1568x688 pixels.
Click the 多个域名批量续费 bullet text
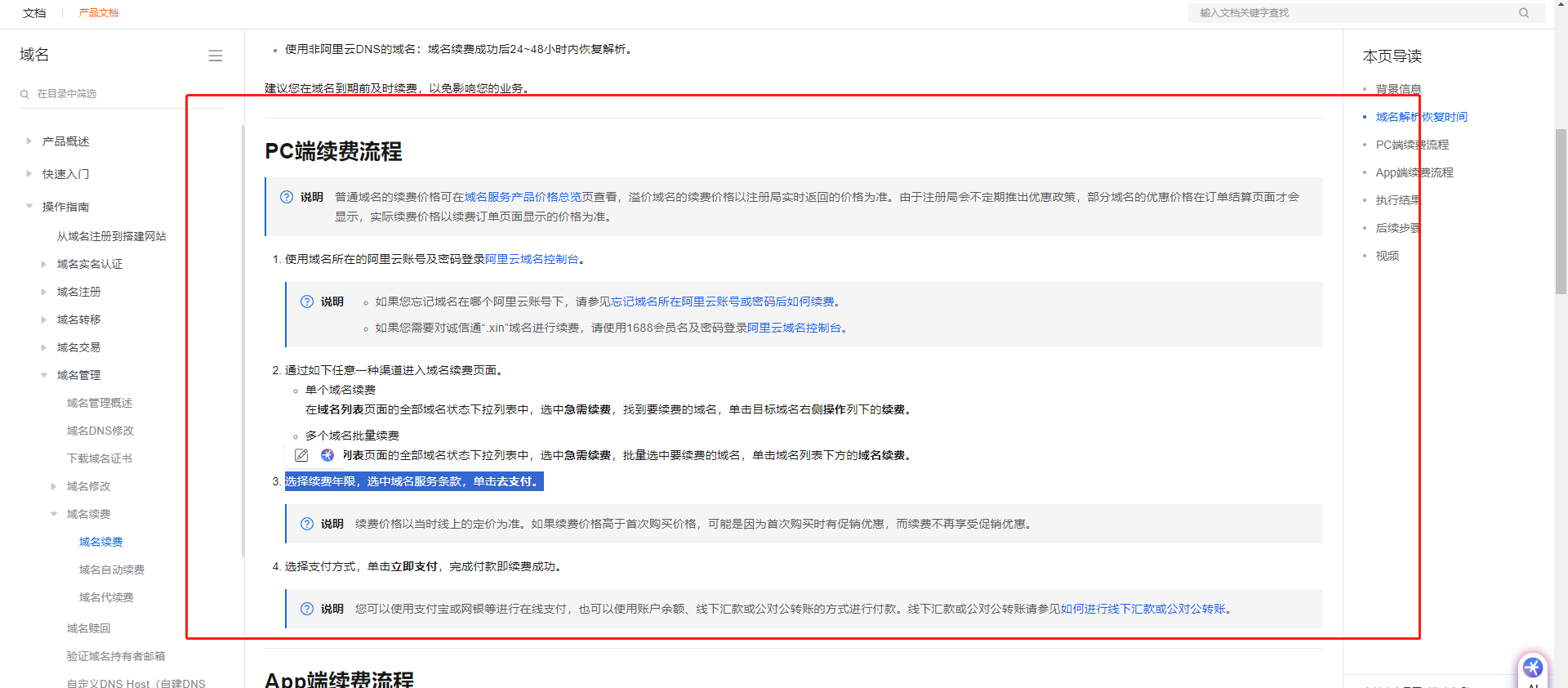352,436
